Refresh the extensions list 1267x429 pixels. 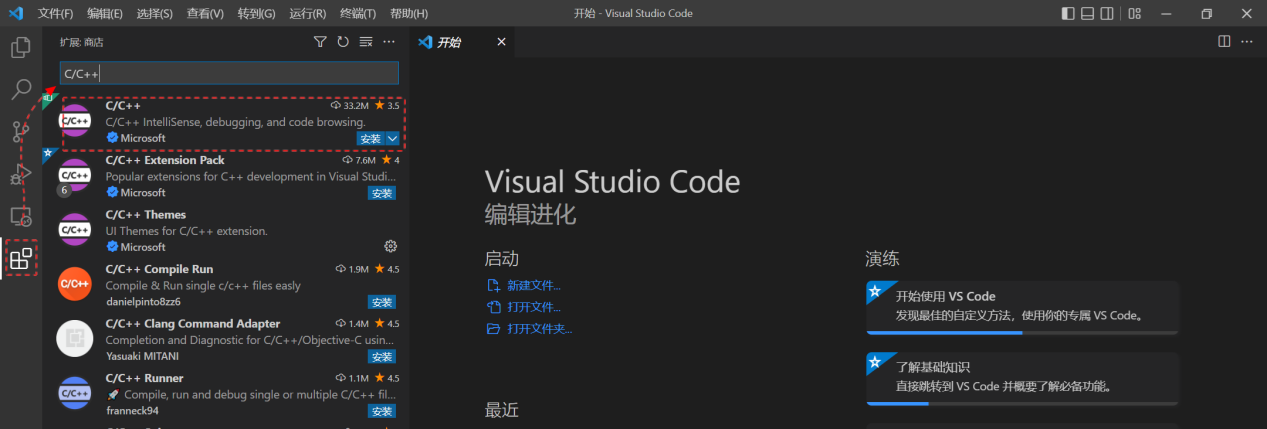pos(343,42)
